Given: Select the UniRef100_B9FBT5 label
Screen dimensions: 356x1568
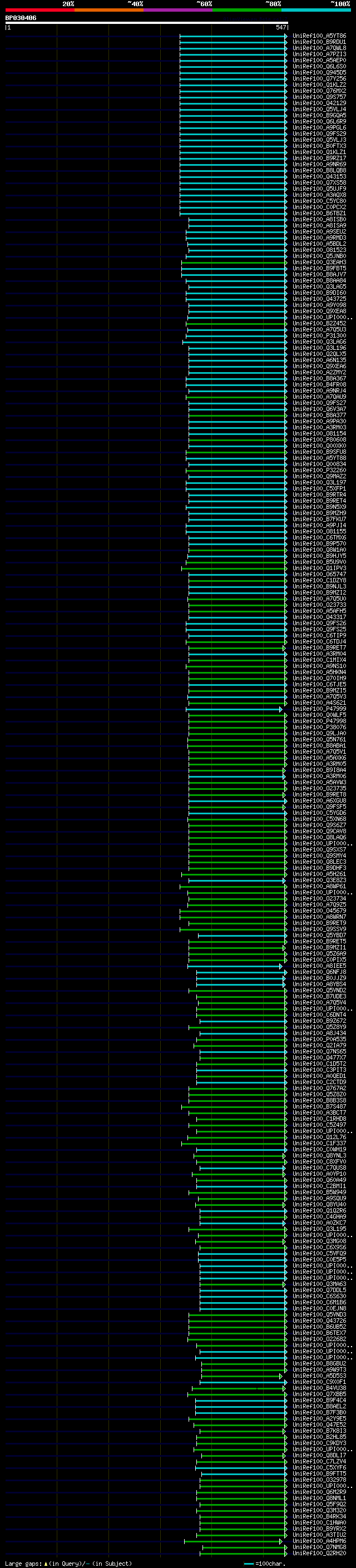Looking at the screenshot, I should [x=319, y=269].
